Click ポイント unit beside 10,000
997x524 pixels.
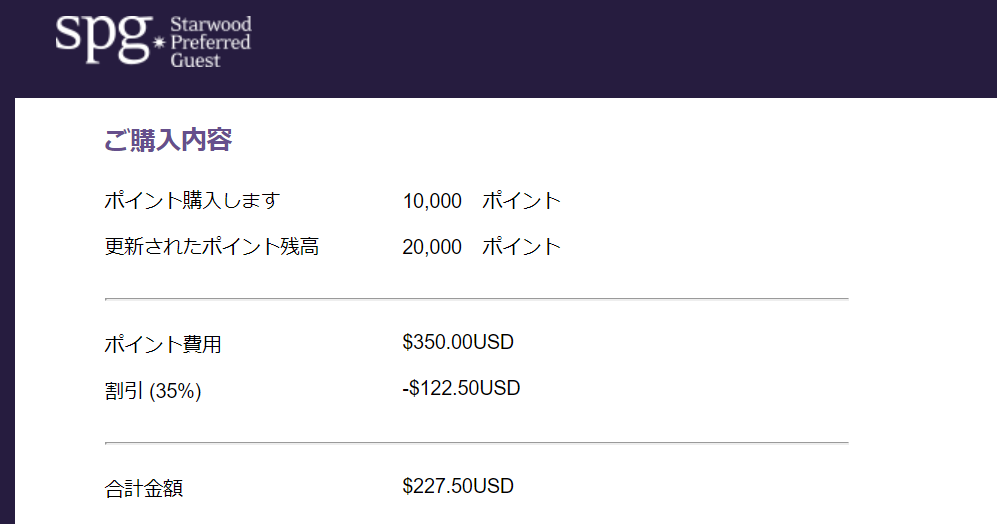(x=521, y=201)
